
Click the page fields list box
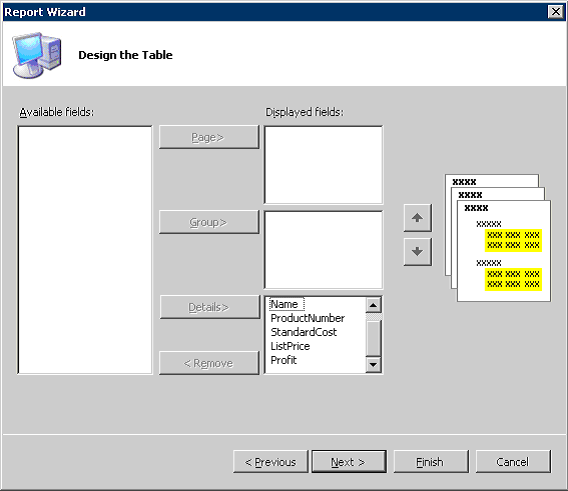click(x=323, y=165)
